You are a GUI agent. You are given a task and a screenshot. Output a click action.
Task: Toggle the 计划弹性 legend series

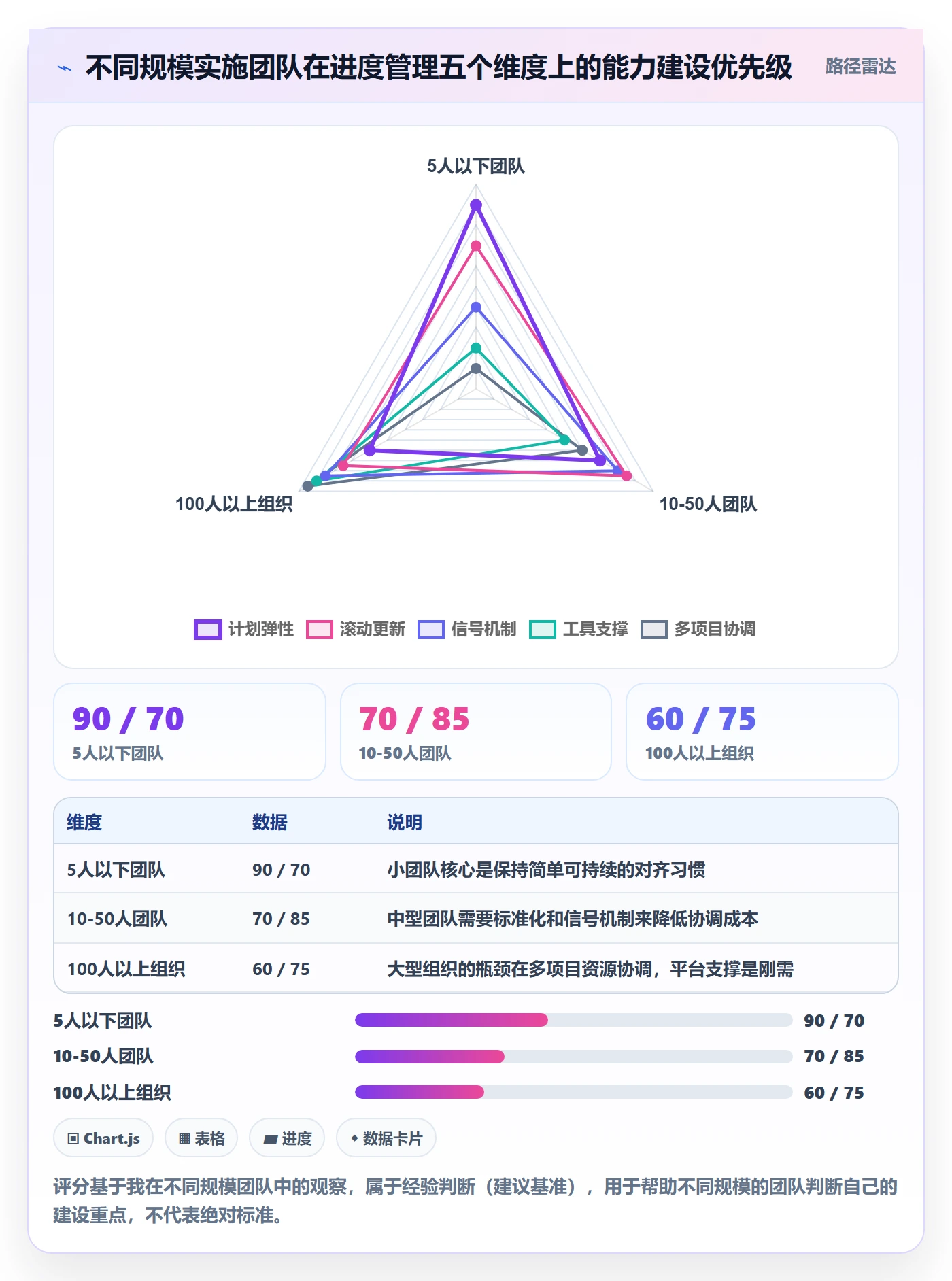click(x=244, y=629)
